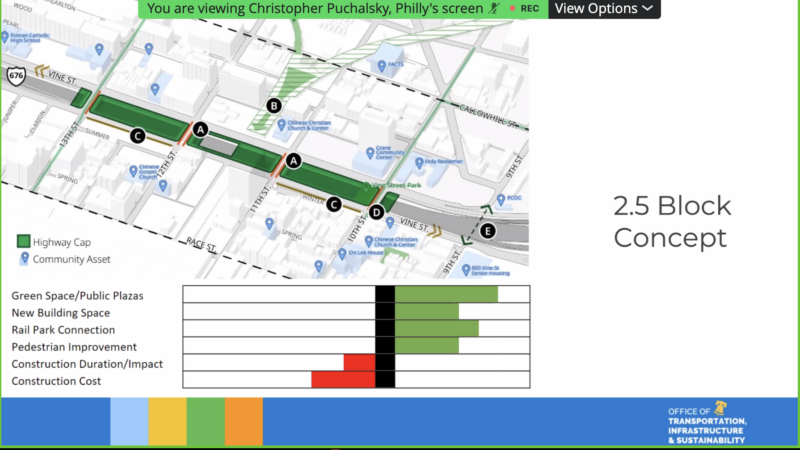Click the Construction Cost red bar
This screenshot has width=800, height=450.
(x=343, y=380)
